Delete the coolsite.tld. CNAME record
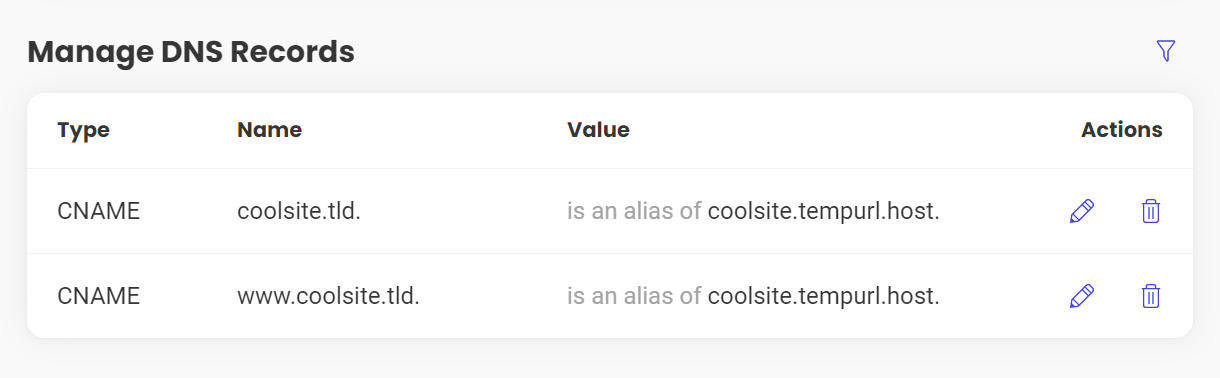1220x378 pixels. click(x=1151, y=211)
